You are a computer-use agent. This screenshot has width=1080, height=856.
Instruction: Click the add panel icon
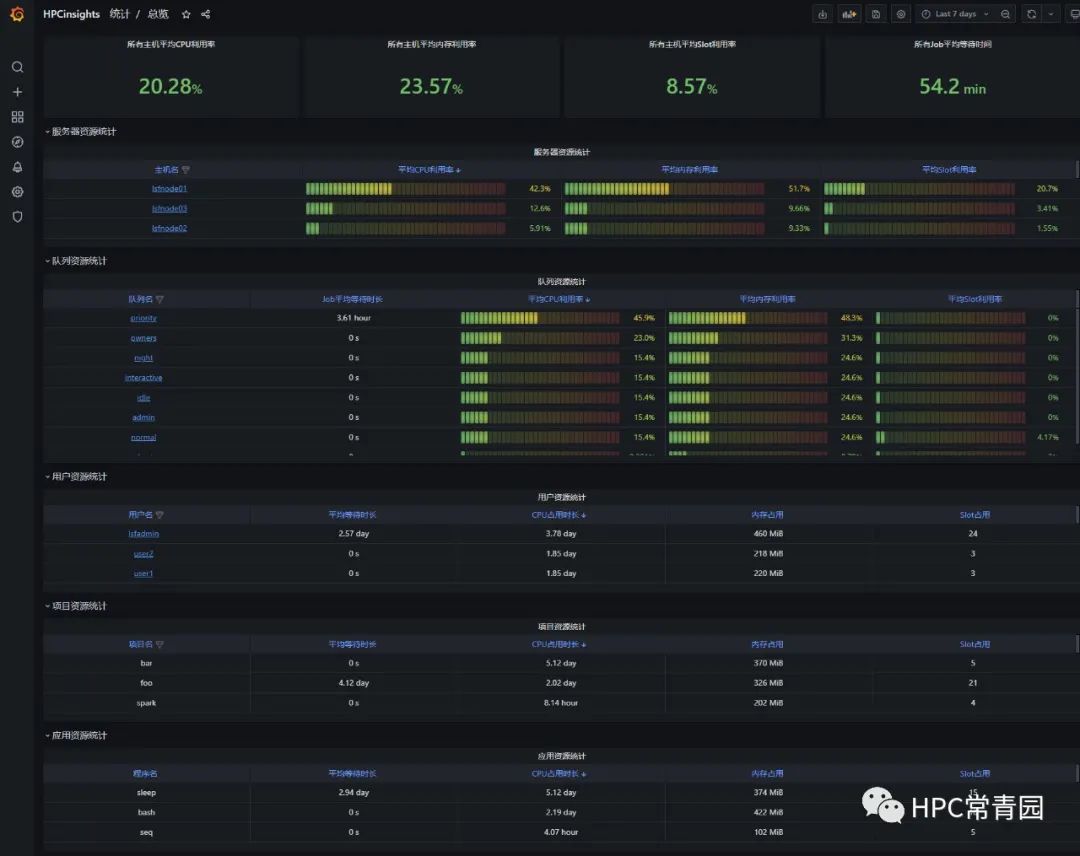click(x=849, y=14)
